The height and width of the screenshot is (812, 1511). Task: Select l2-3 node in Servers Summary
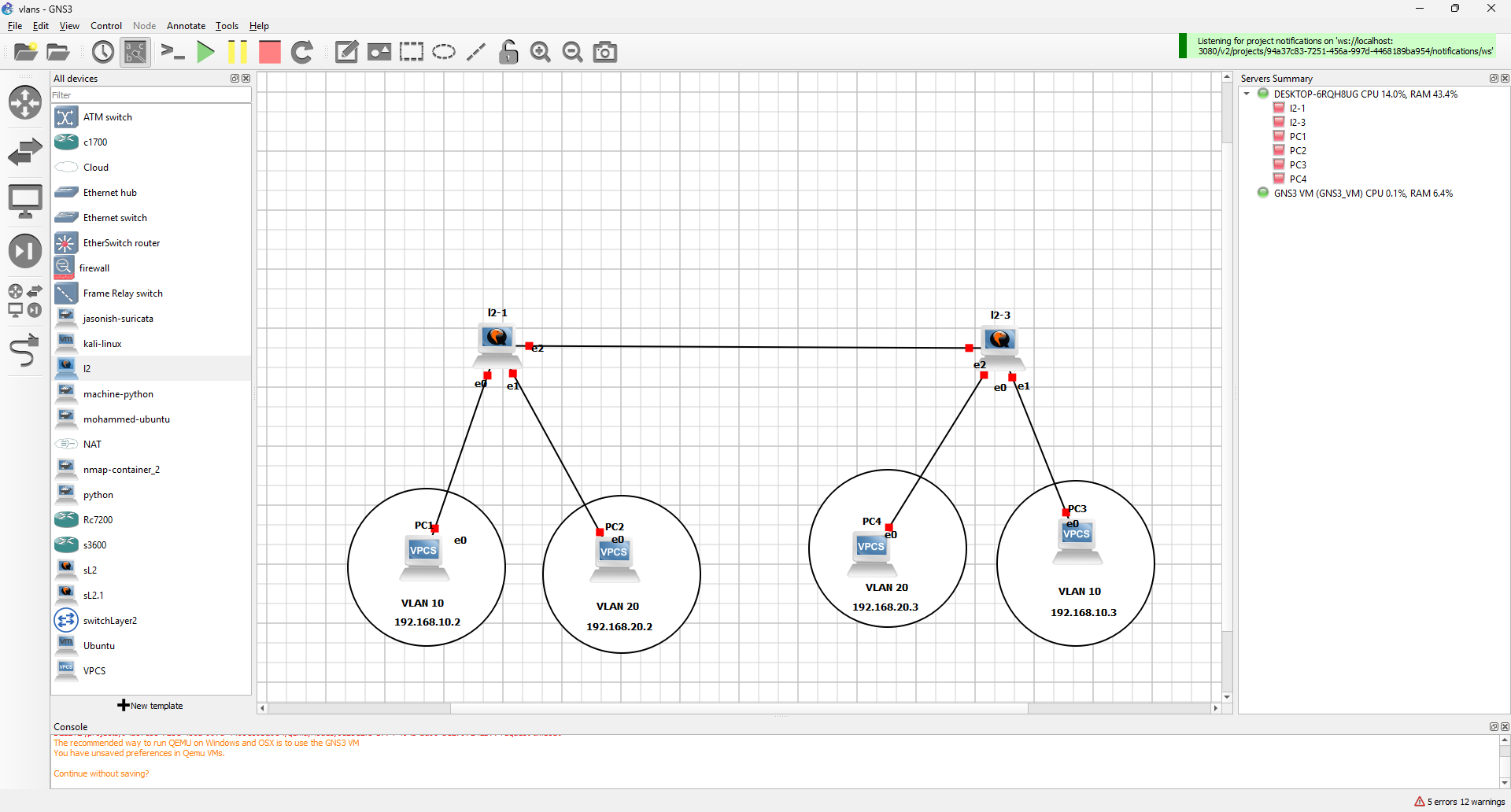[1297, 123]
